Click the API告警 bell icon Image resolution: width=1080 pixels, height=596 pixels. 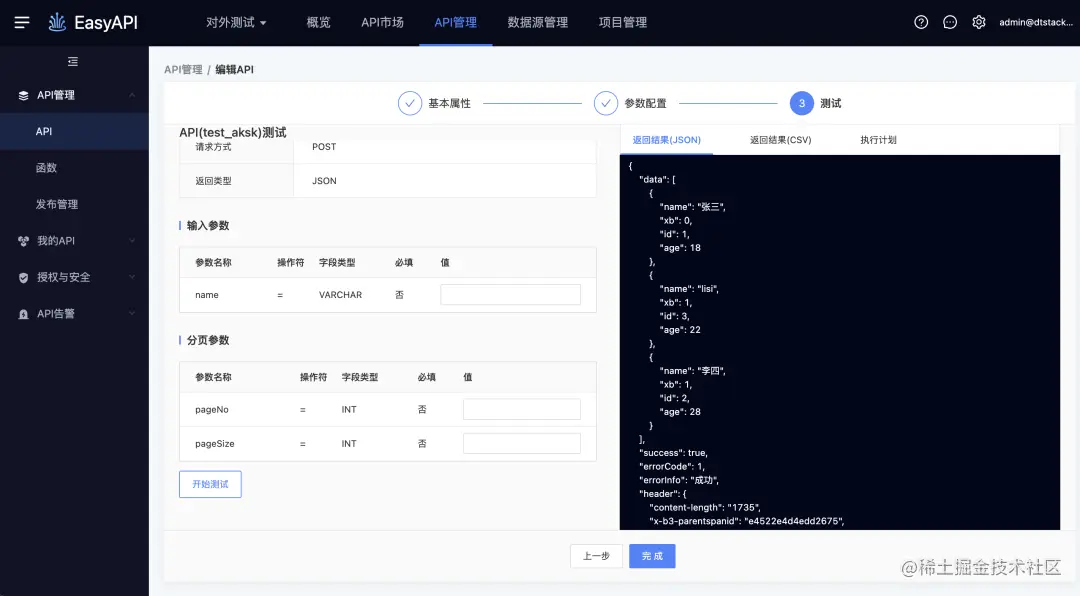pos(23,314)
